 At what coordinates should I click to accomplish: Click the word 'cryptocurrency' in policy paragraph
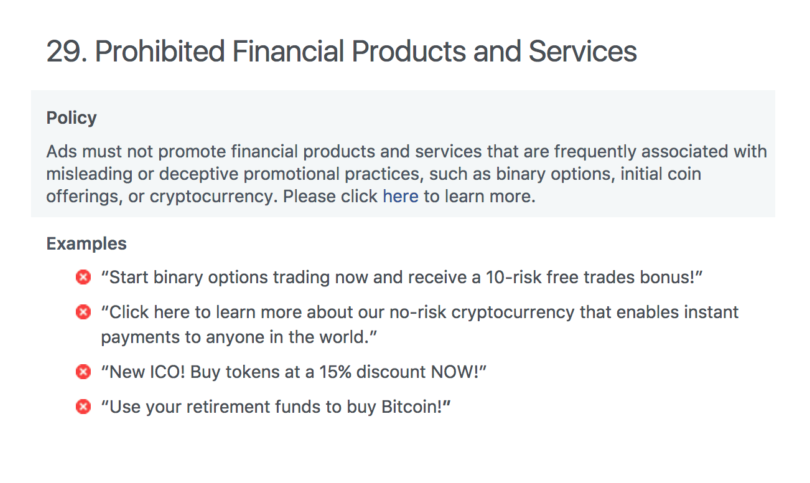(x=211, y=196)
